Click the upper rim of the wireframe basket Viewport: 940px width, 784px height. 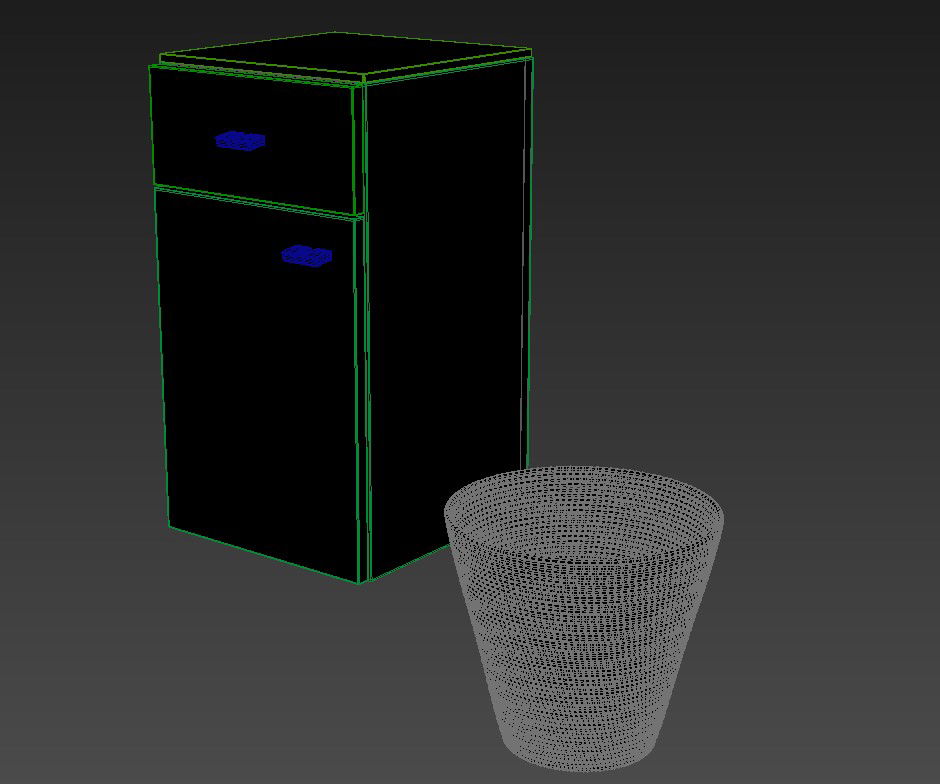(x=584, y=470)
